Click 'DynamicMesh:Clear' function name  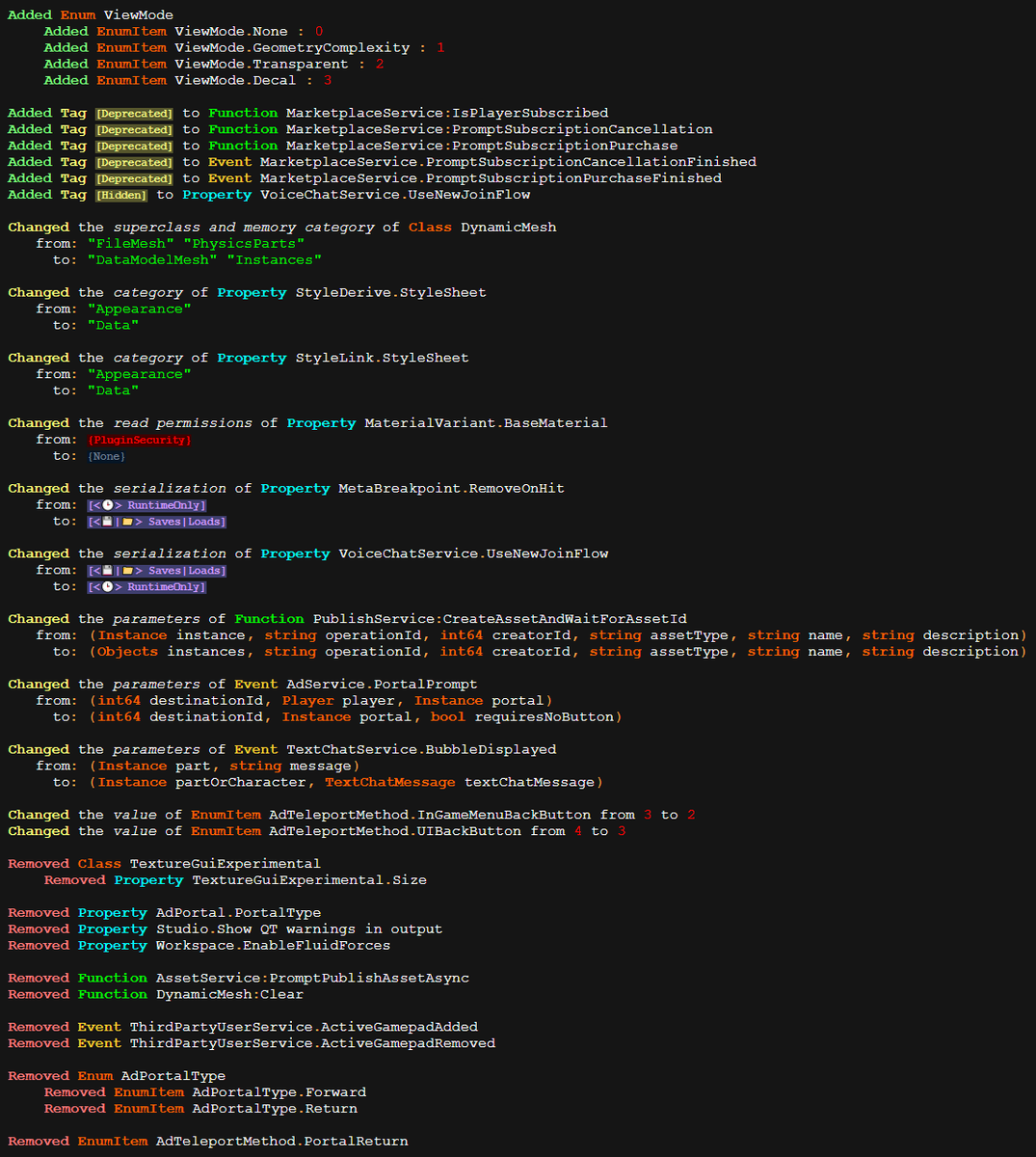230,995
